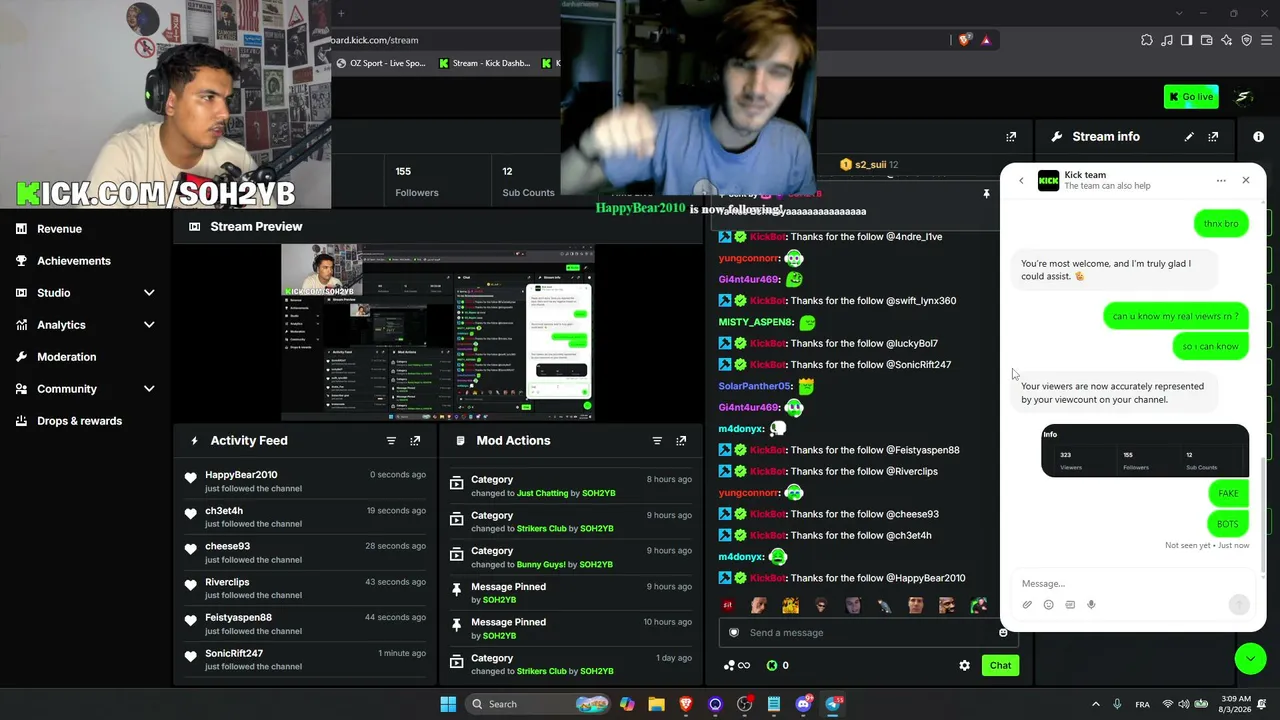Filter the Activity Feed
Screen dimensions: 1280x720
click(x=391, y=441)
